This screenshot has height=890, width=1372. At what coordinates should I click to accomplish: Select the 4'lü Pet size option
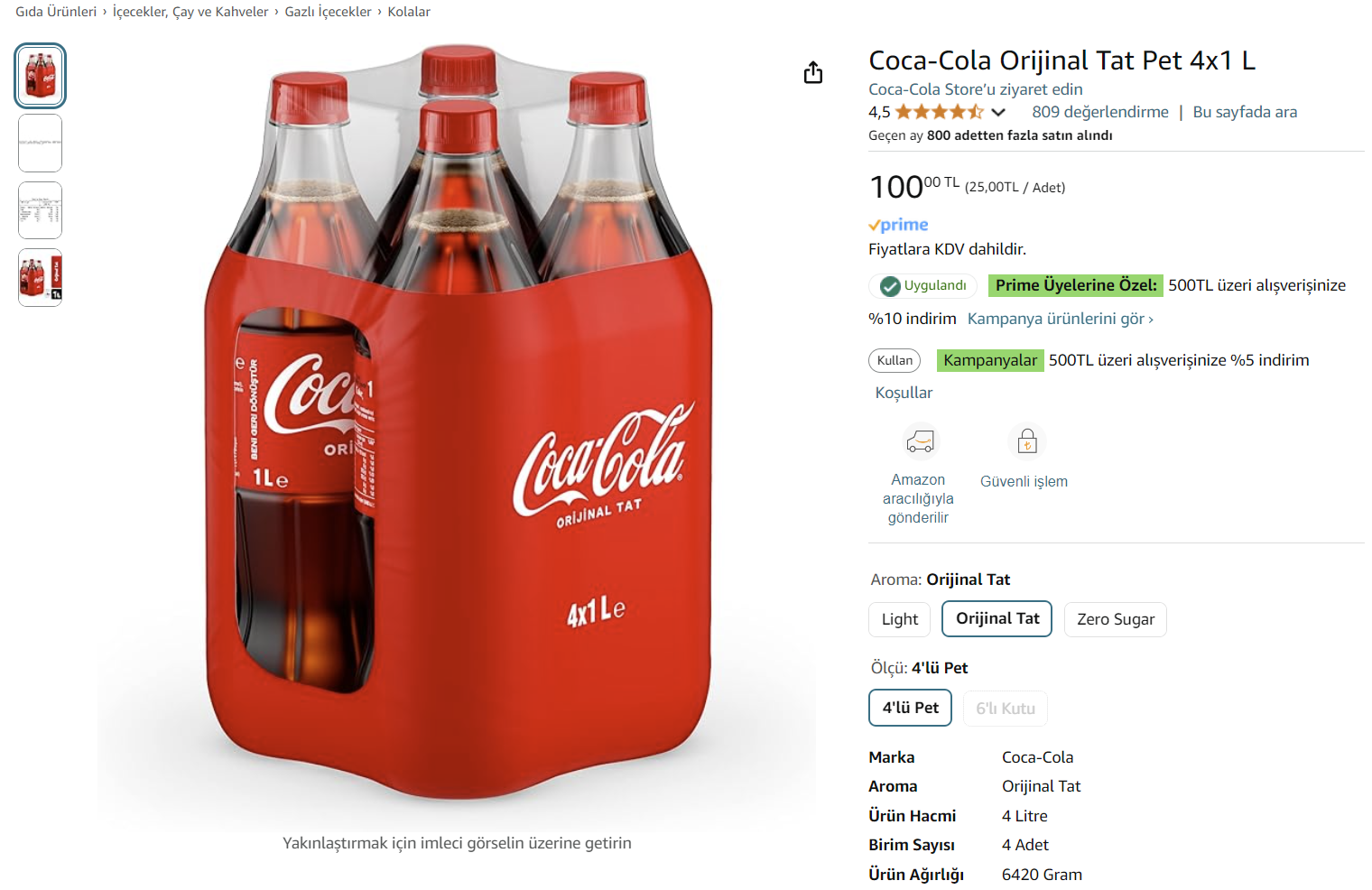(x=910, y=708)
